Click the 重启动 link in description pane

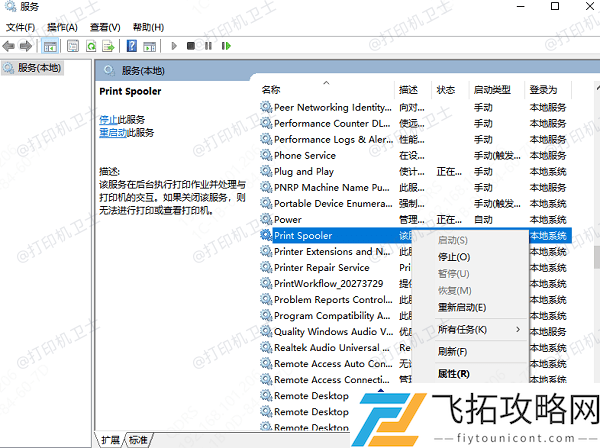point(113,133)
